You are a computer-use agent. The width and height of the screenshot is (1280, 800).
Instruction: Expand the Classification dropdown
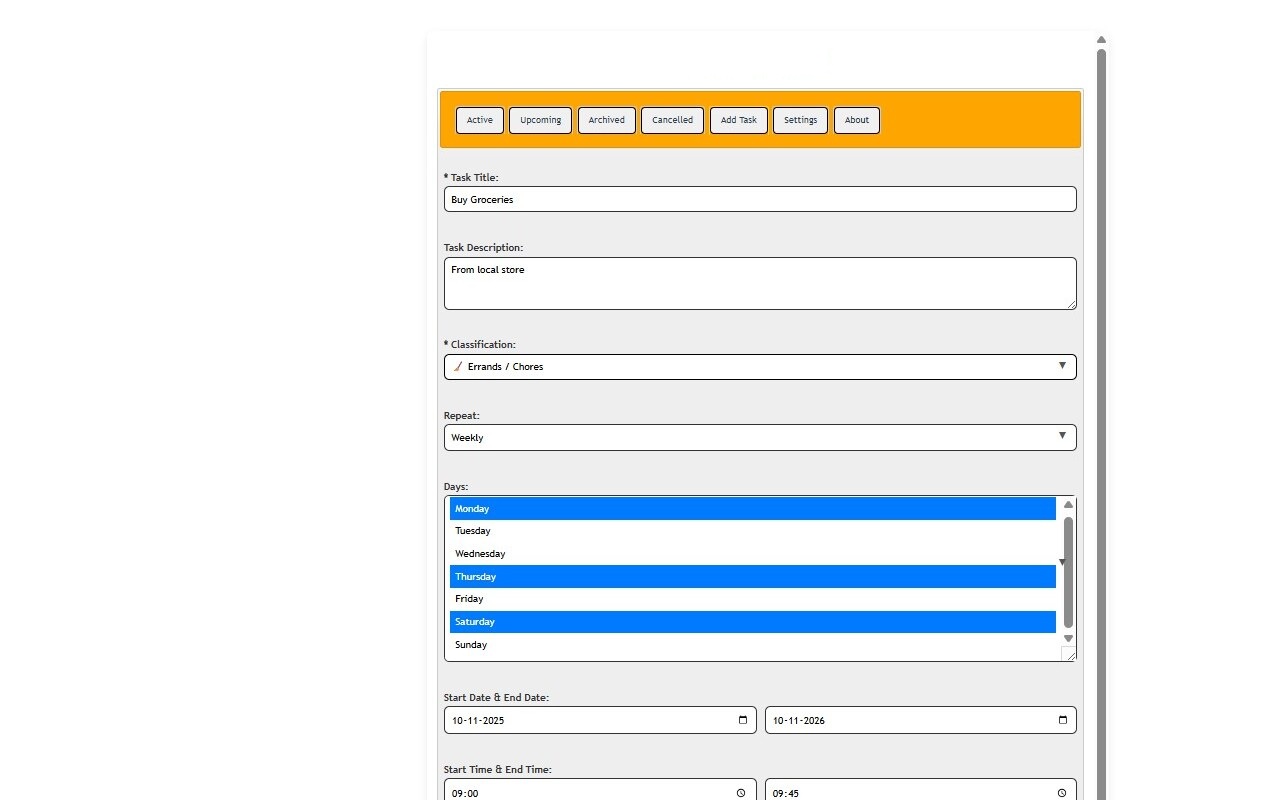(x=760, y=367)
